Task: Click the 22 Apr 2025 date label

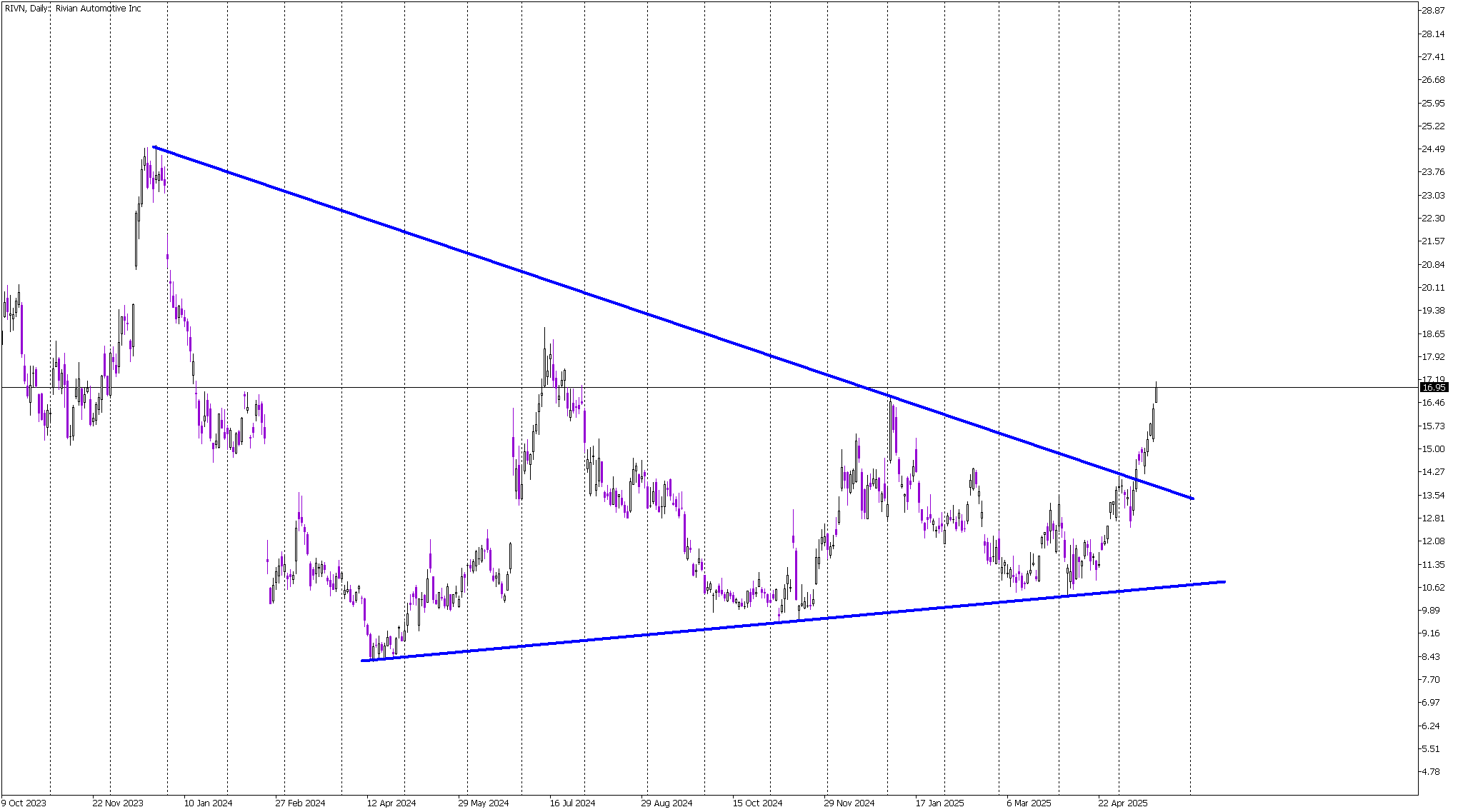Action: (1122, 803)
